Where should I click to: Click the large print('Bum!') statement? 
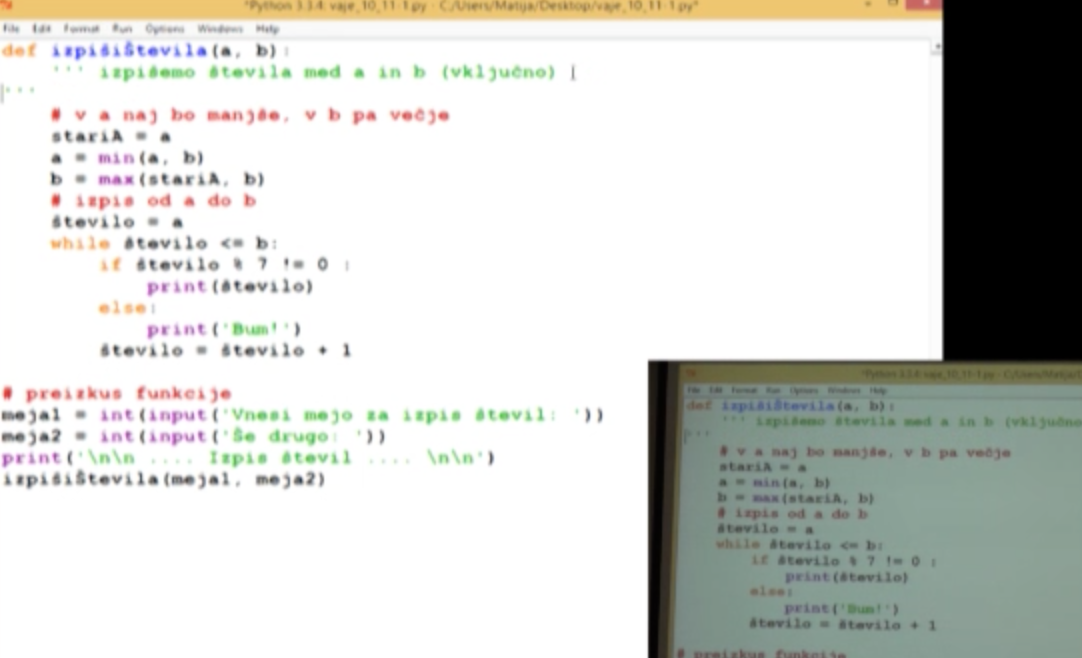(224, 329)
